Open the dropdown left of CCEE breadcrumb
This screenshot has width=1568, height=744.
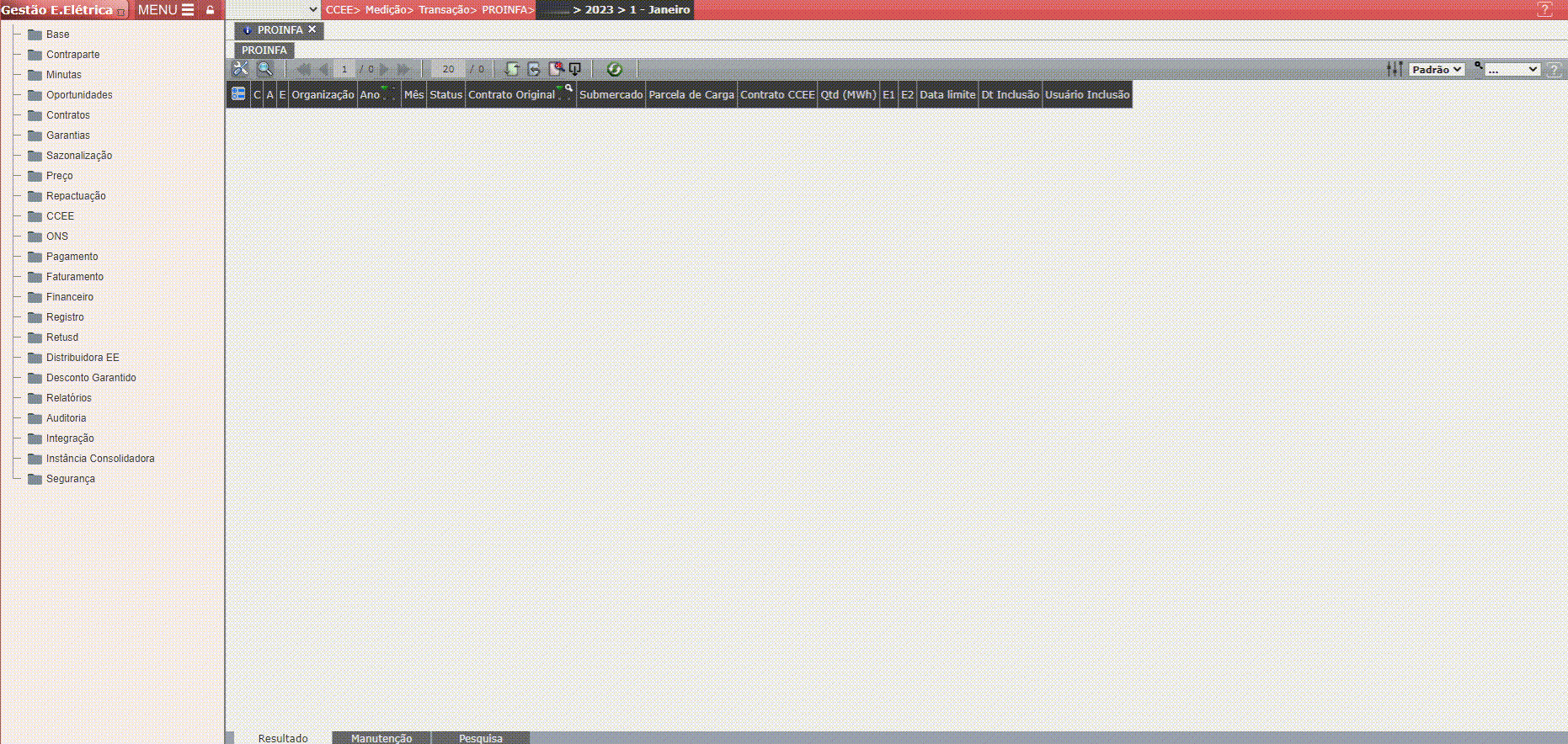(274, 10)
